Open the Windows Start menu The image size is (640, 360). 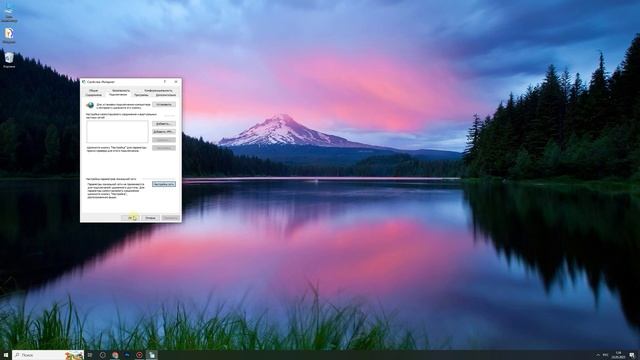tap(6, 355)
